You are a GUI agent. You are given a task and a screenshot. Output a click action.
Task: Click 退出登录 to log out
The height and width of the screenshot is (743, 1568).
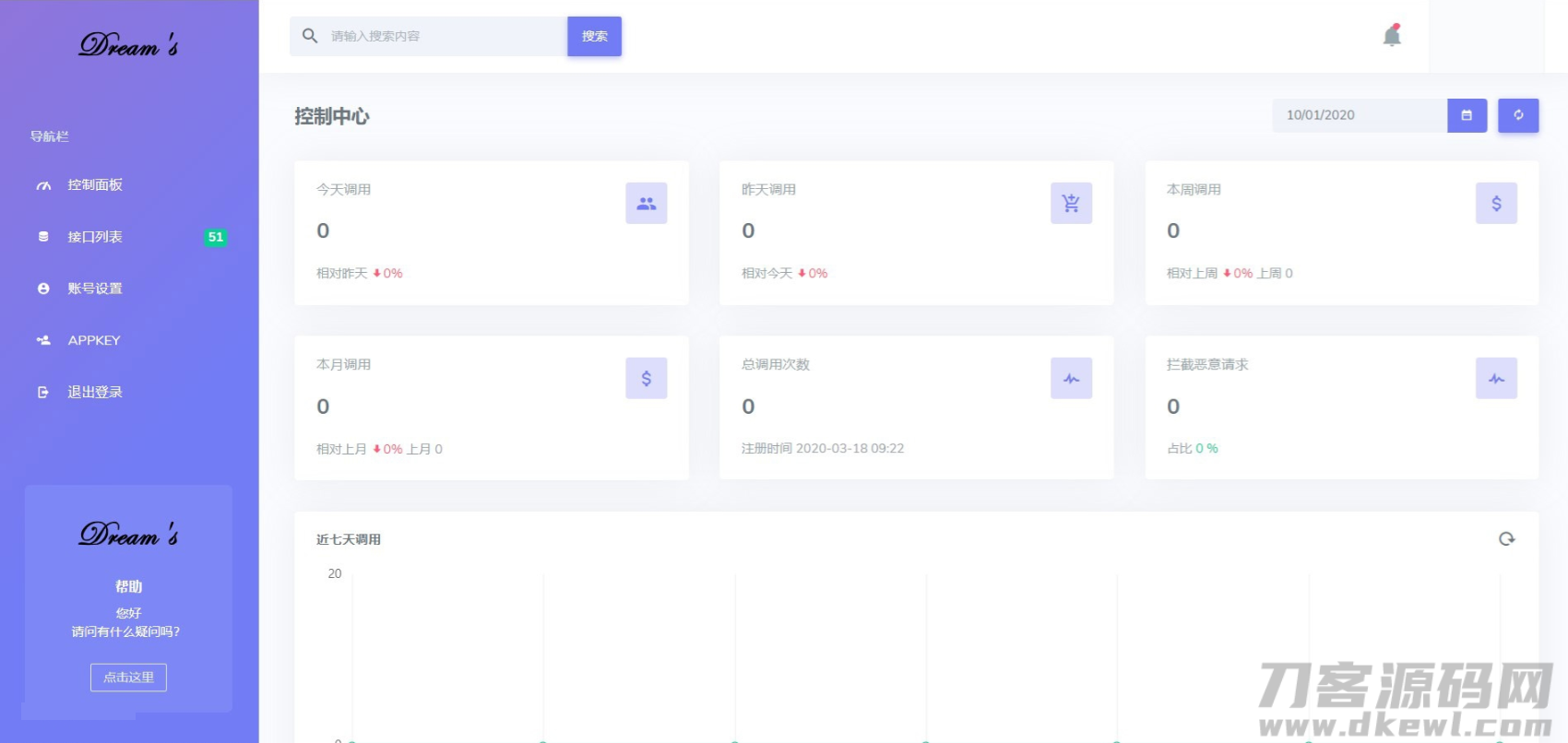point(94,392)
